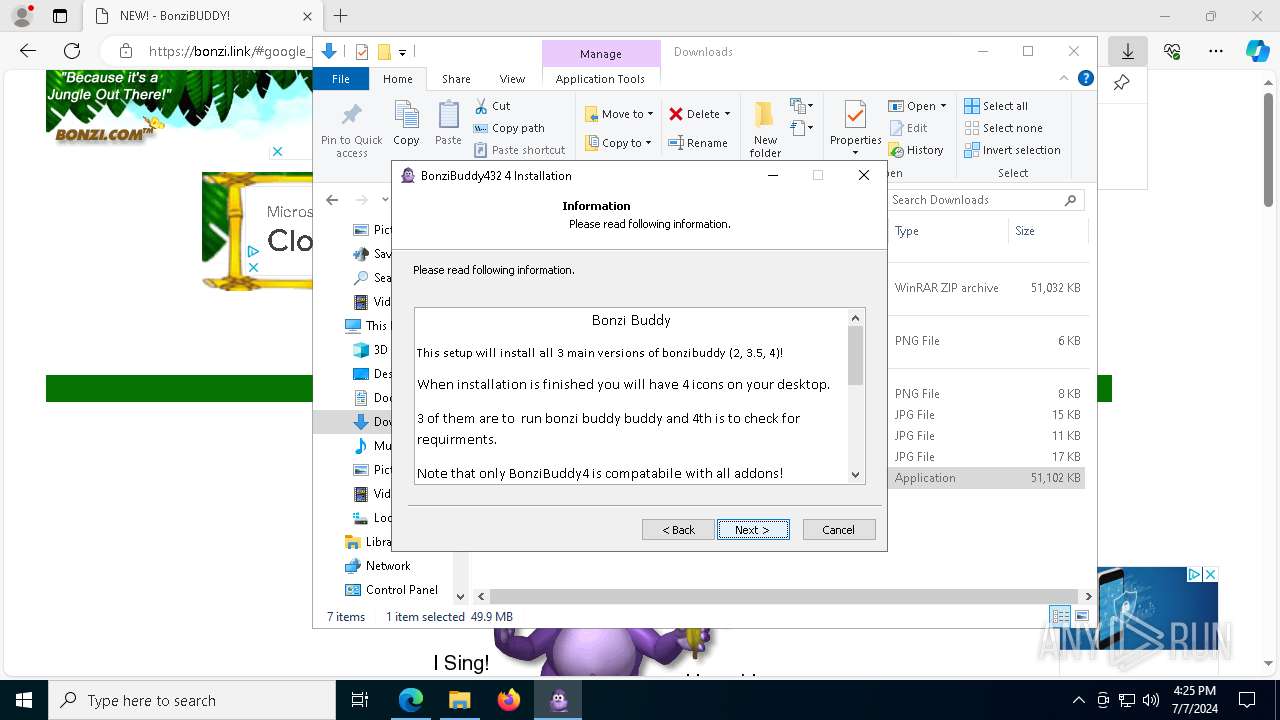Open Edge downloads icon in browser toolbar
This screenshot has width=1280, height=720.
pyautogui.click(x=1127, y=51)
